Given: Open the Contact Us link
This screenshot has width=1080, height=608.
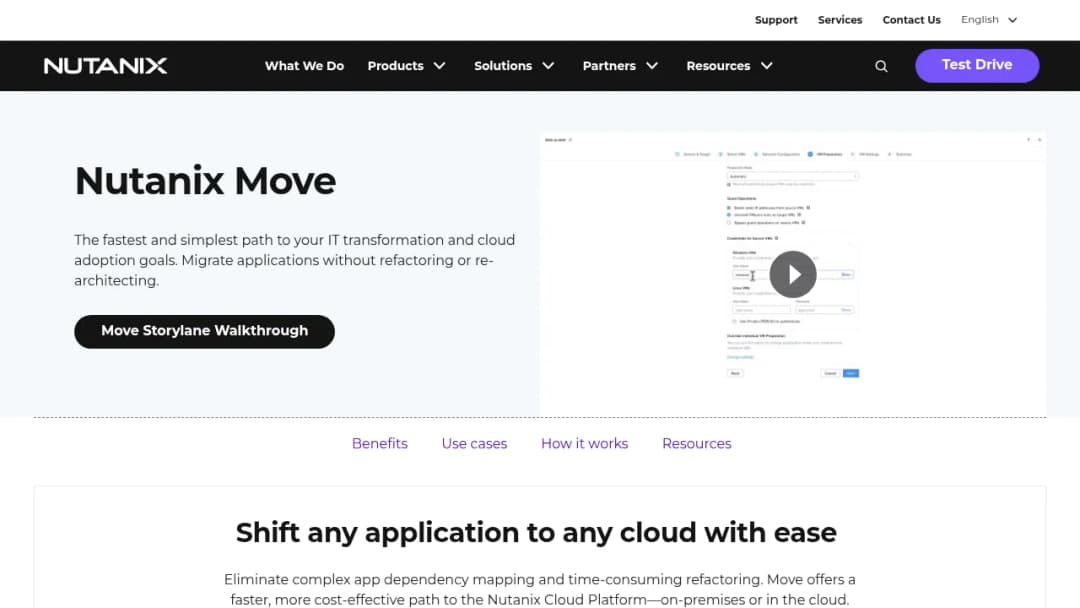Looking at the screenshot, I should pyautogui.click(x=911, y=20).
